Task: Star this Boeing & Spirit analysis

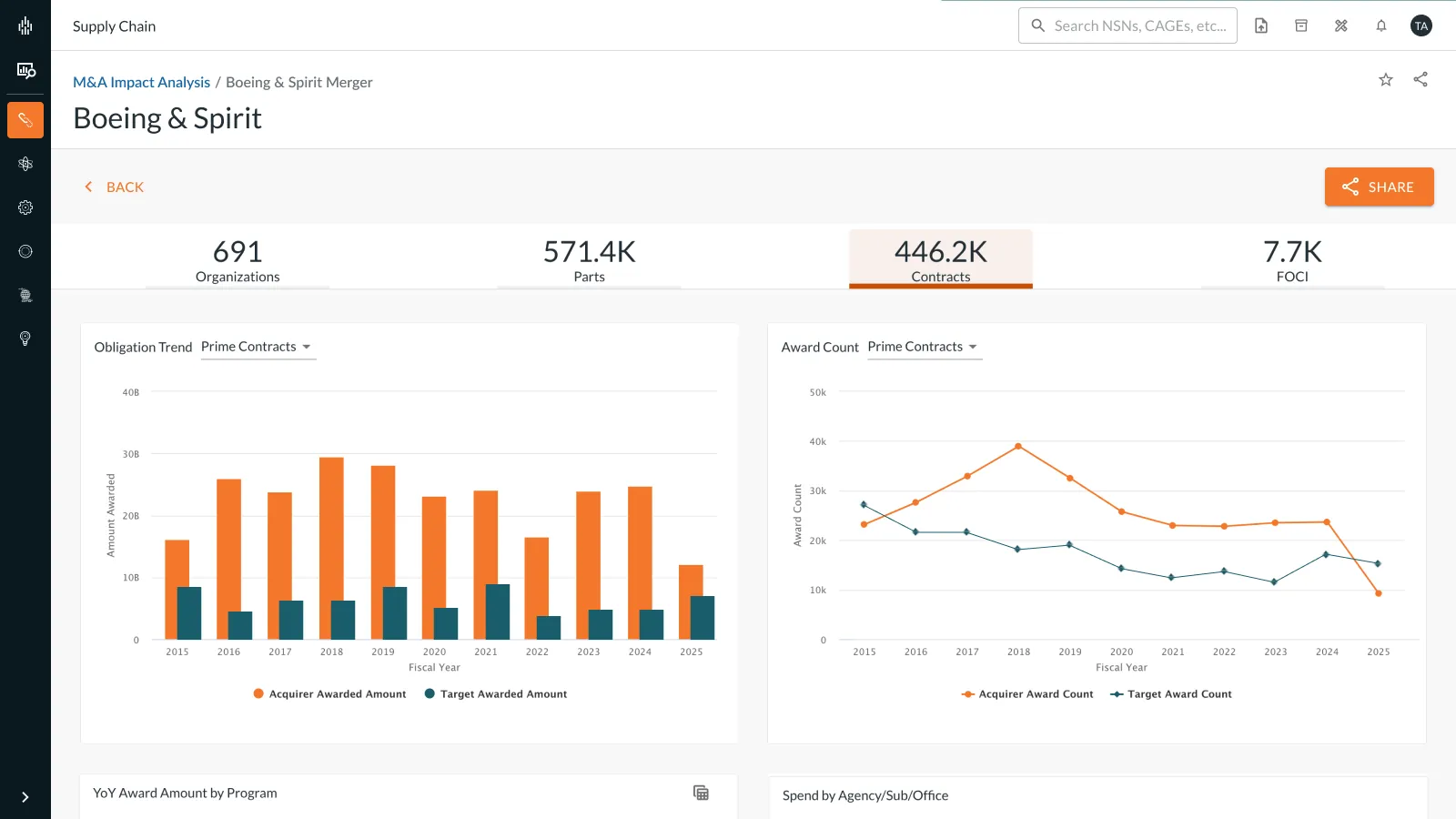Action: [1385, 80]
